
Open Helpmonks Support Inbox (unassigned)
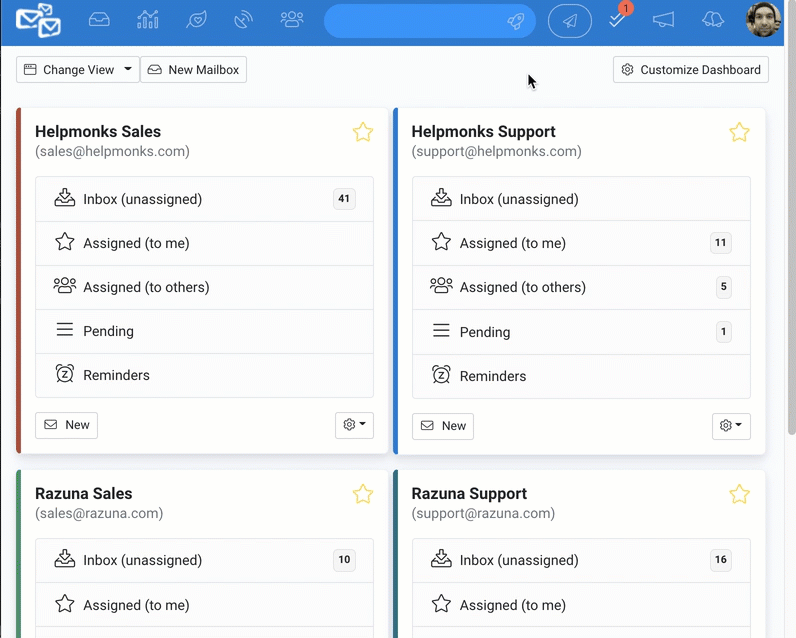[581, 199]
